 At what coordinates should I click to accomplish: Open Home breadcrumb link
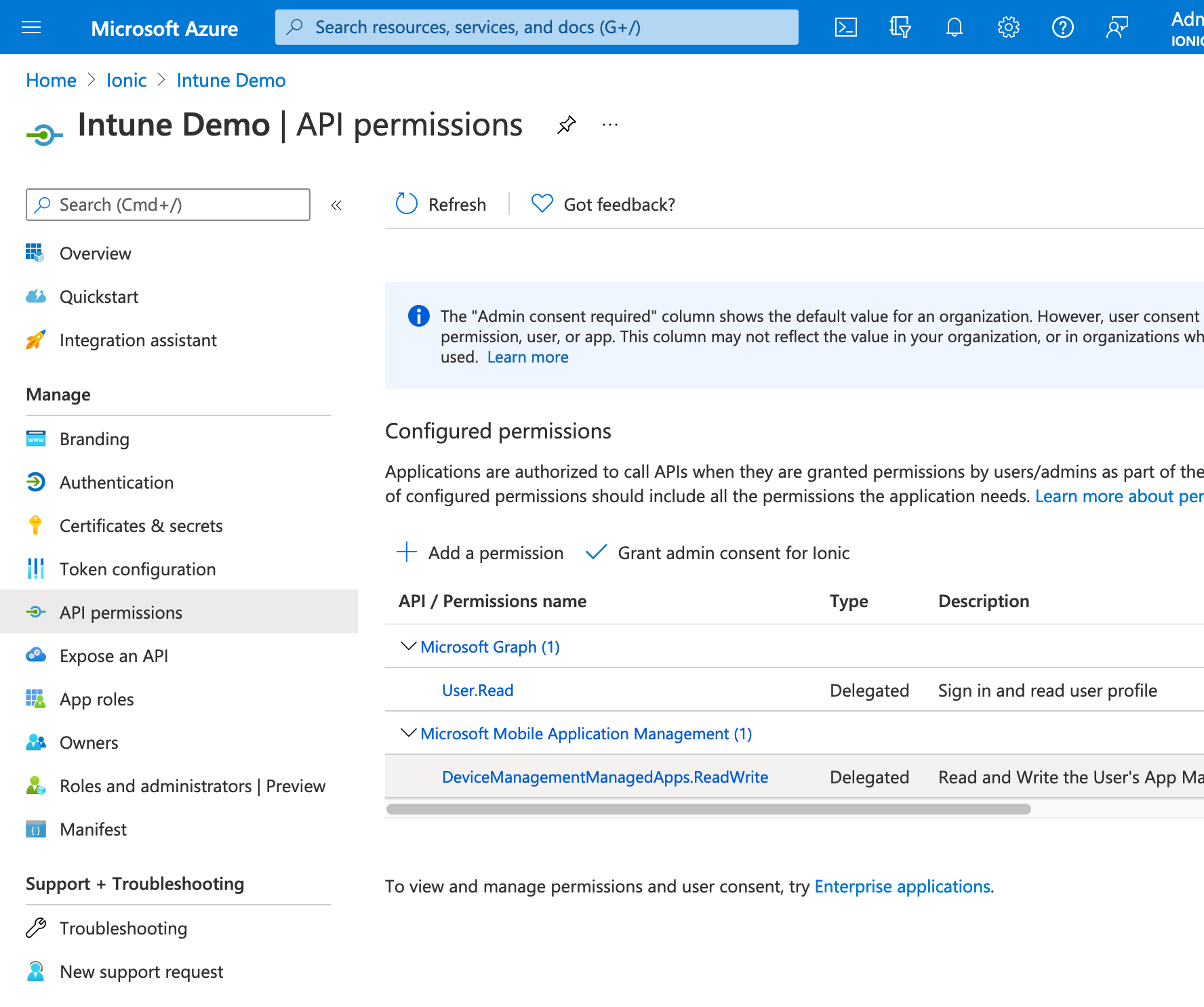point(51,81)
